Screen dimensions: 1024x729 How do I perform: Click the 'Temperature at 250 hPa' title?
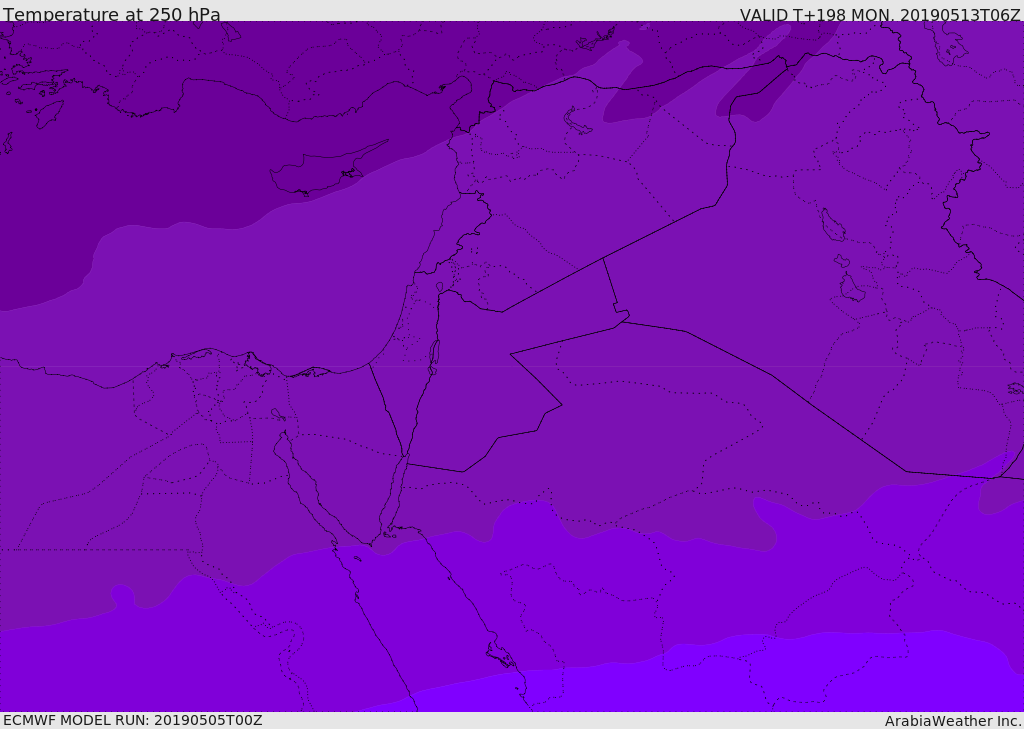(x=112, y=14)
